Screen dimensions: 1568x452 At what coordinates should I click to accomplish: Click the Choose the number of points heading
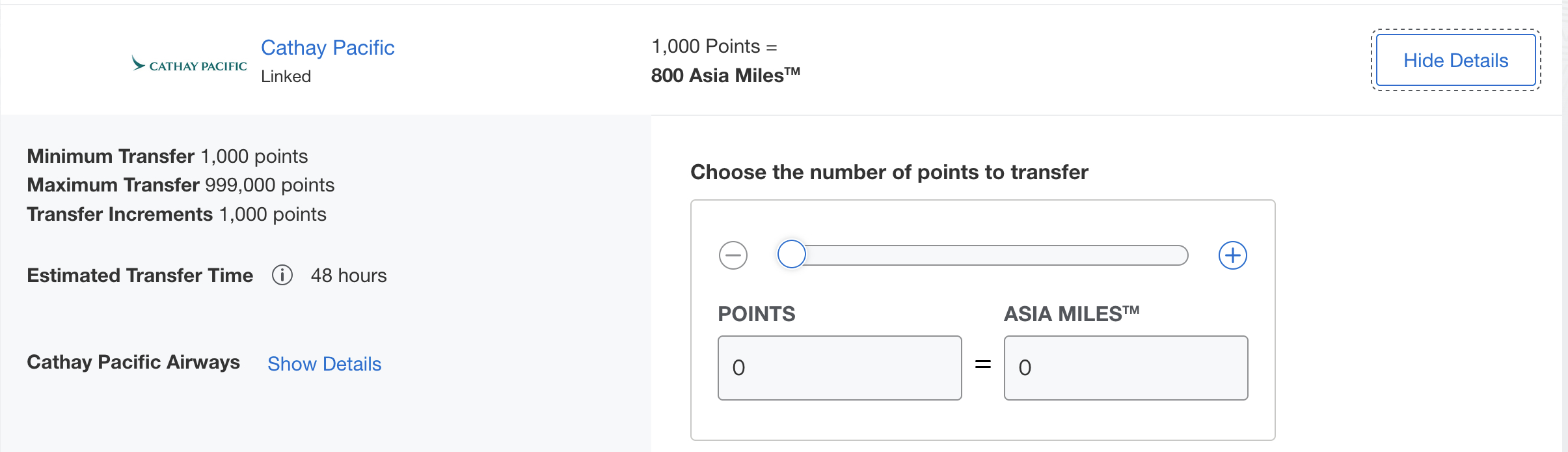coord(889,172)
